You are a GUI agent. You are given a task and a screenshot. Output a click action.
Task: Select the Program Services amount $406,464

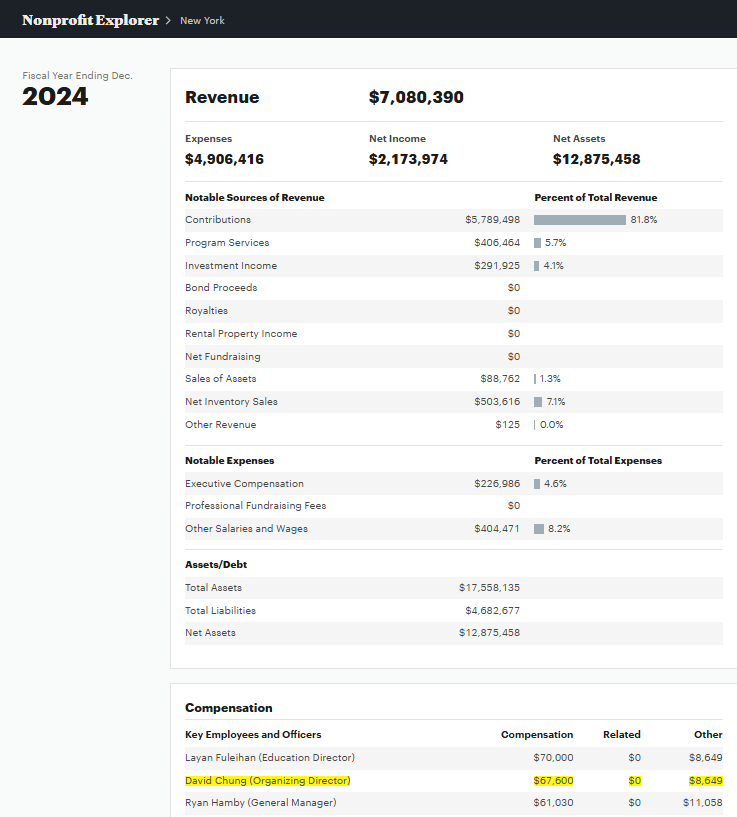[x=497, y=243]
